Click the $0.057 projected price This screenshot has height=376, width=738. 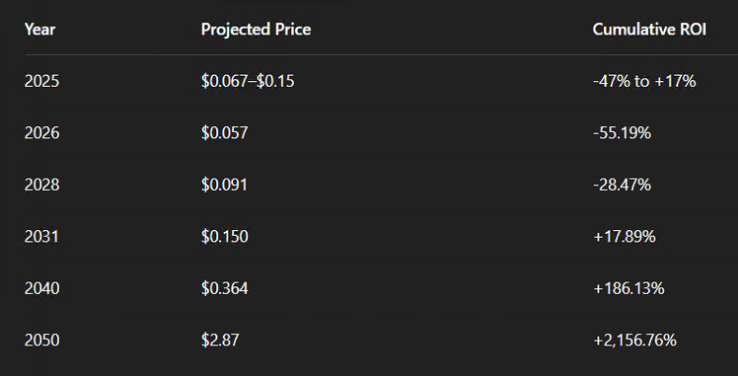[225, 133]
